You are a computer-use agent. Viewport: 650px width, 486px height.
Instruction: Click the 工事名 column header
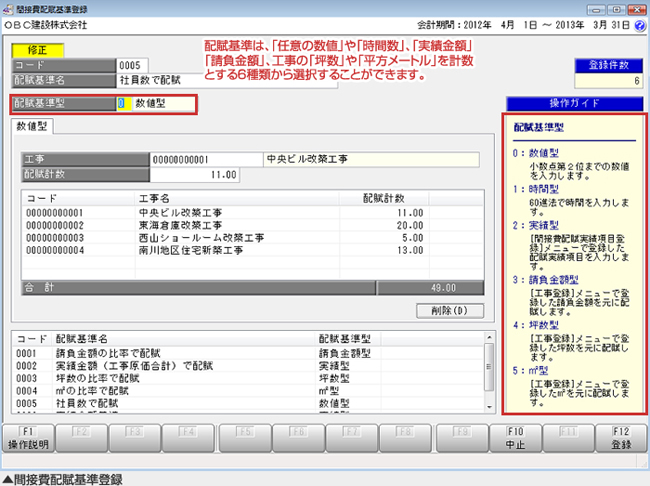(x=237, y=199)
